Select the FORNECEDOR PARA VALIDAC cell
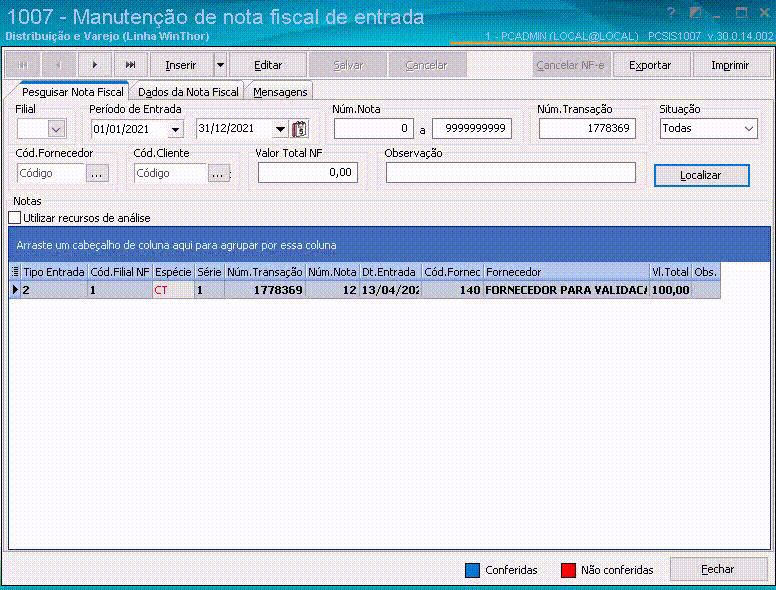 pos(566,290)
